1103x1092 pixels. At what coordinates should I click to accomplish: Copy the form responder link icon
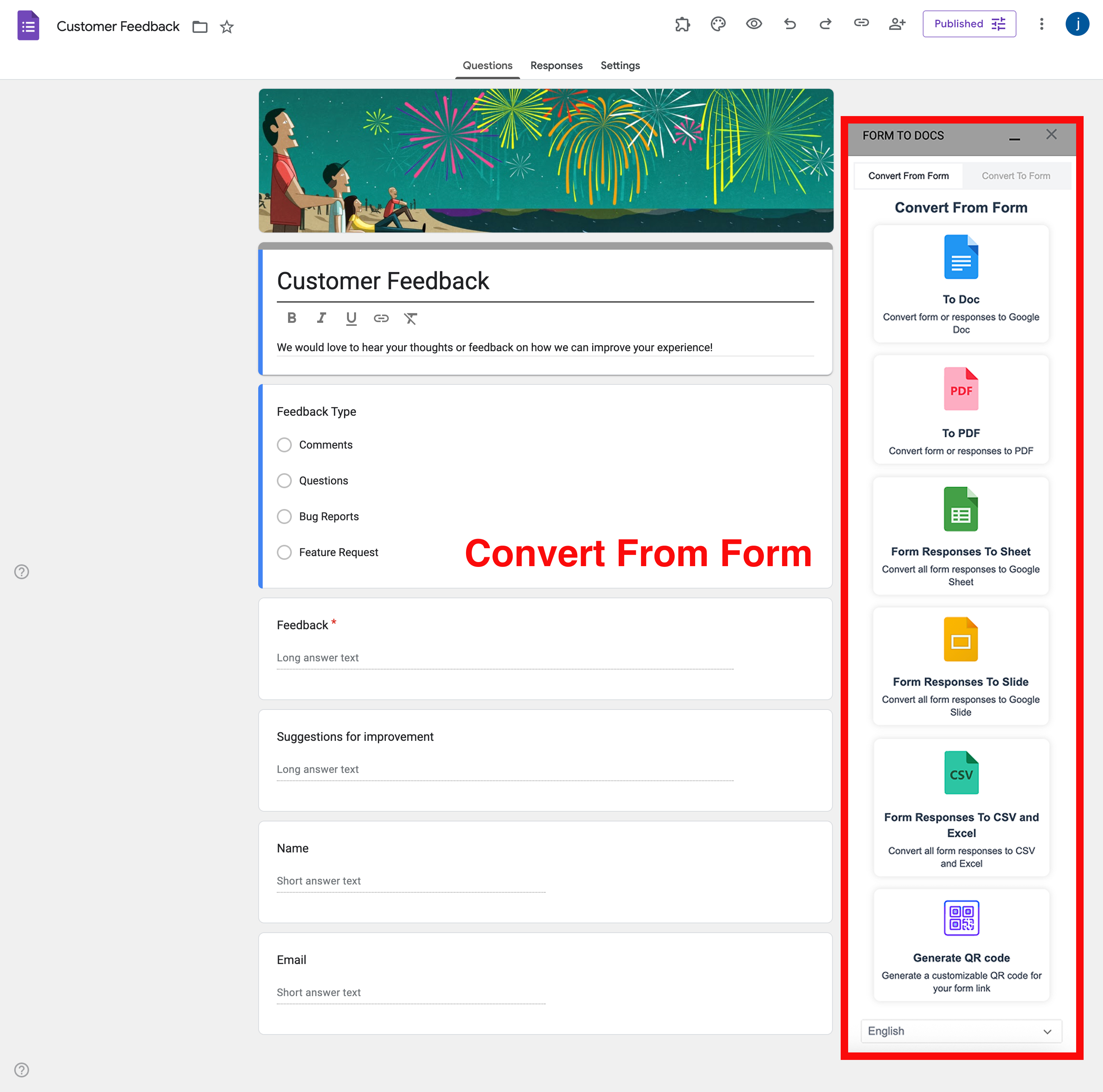tap(861, 24)
